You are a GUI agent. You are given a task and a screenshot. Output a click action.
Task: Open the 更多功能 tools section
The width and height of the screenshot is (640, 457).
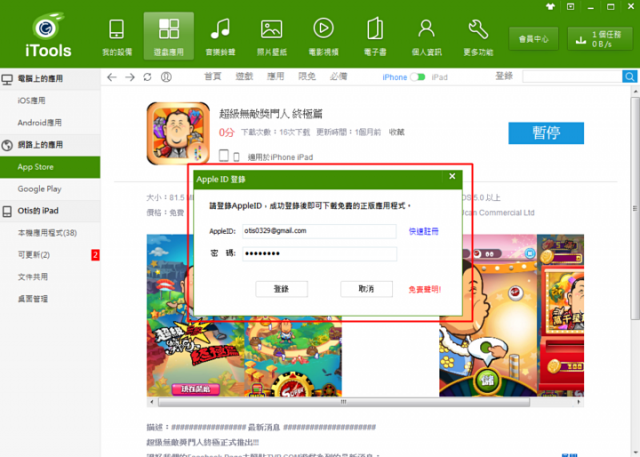point(478,37)
